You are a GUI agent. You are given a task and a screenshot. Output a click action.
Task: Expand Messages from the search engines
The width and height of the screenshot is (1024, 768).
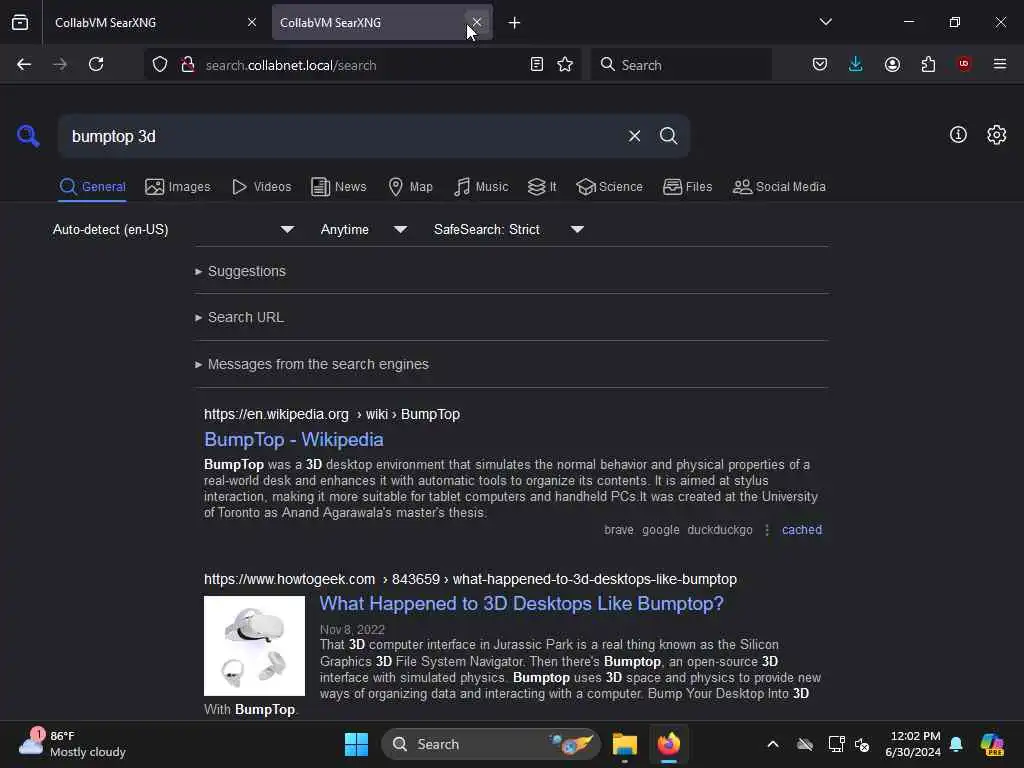point(312,364)
